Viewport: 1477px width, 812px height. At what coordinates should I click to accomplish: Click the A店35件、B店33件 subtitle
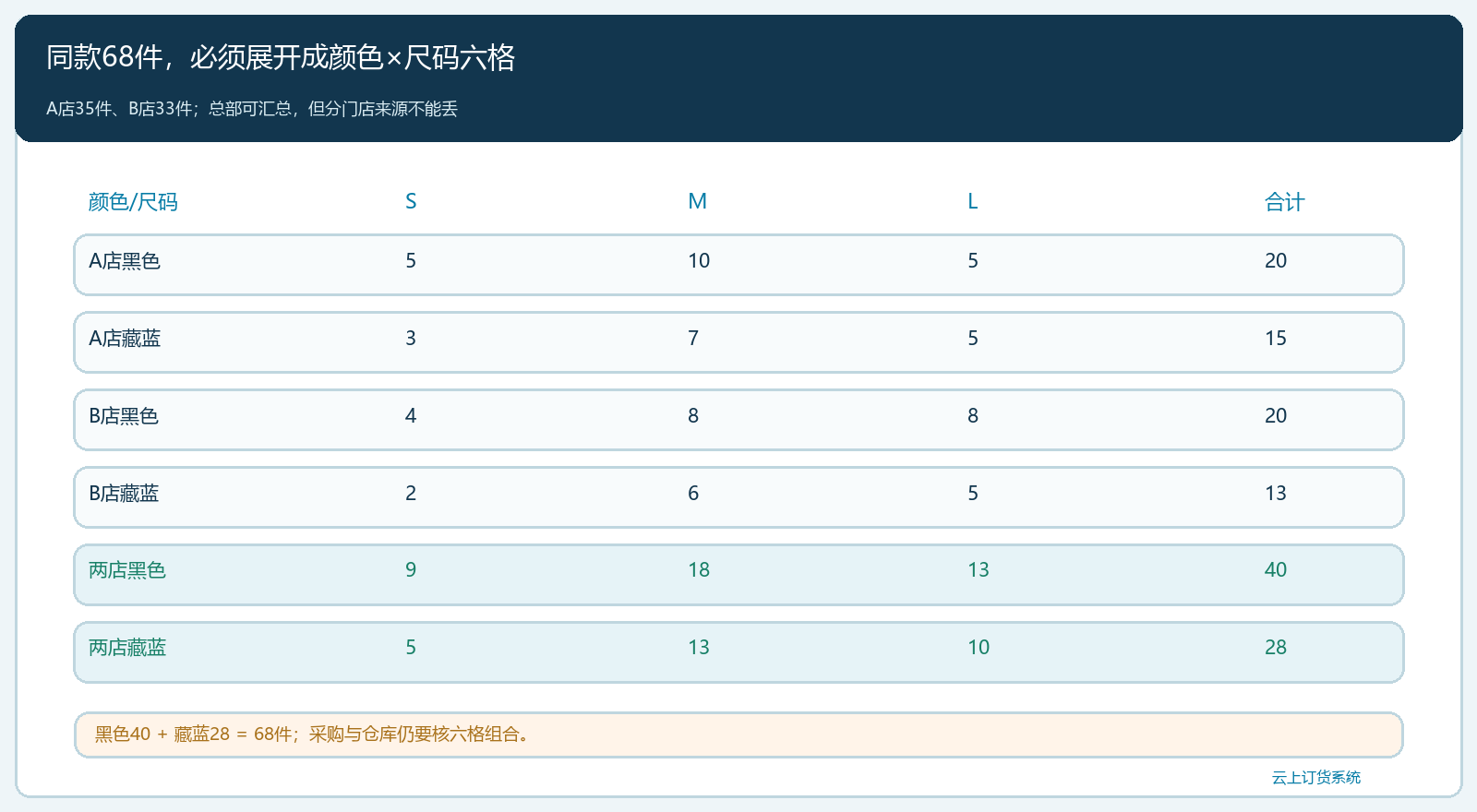point(252,109)
